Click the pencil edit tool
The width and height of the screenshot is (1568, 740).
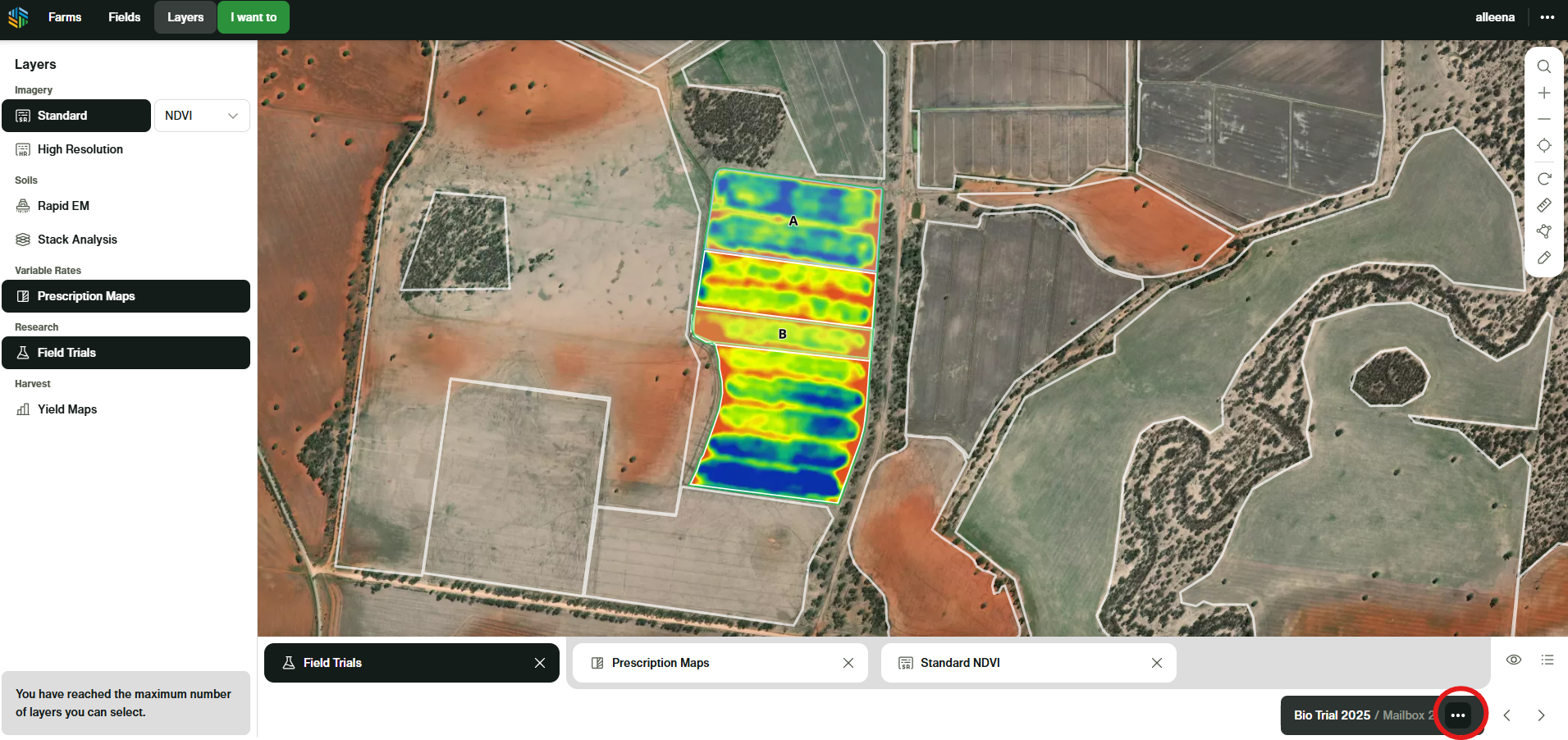click(x=1543, y=258)
